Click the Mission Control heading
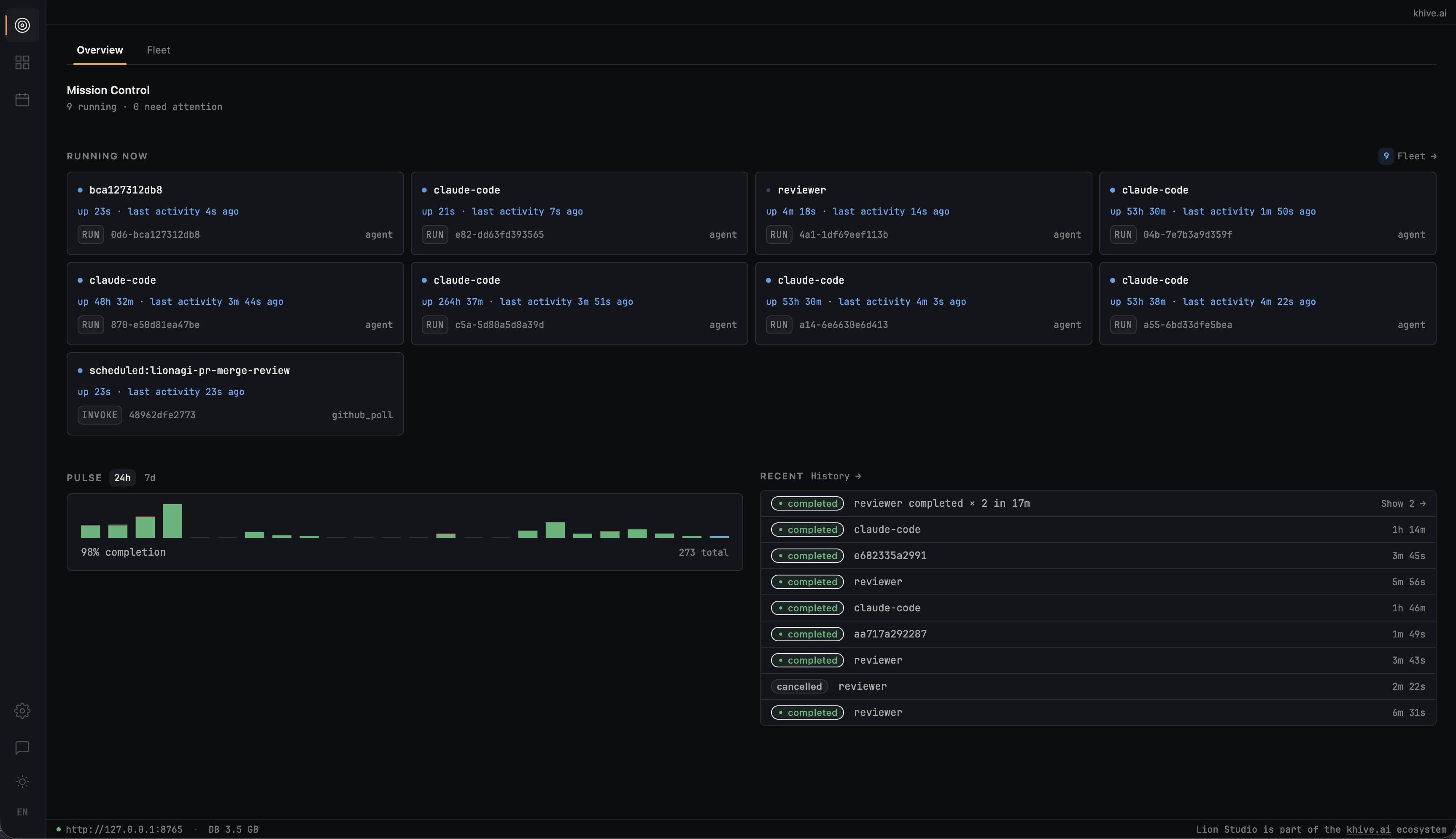The height and width of the screenshot is (839, 1456). tap(108, 90)
